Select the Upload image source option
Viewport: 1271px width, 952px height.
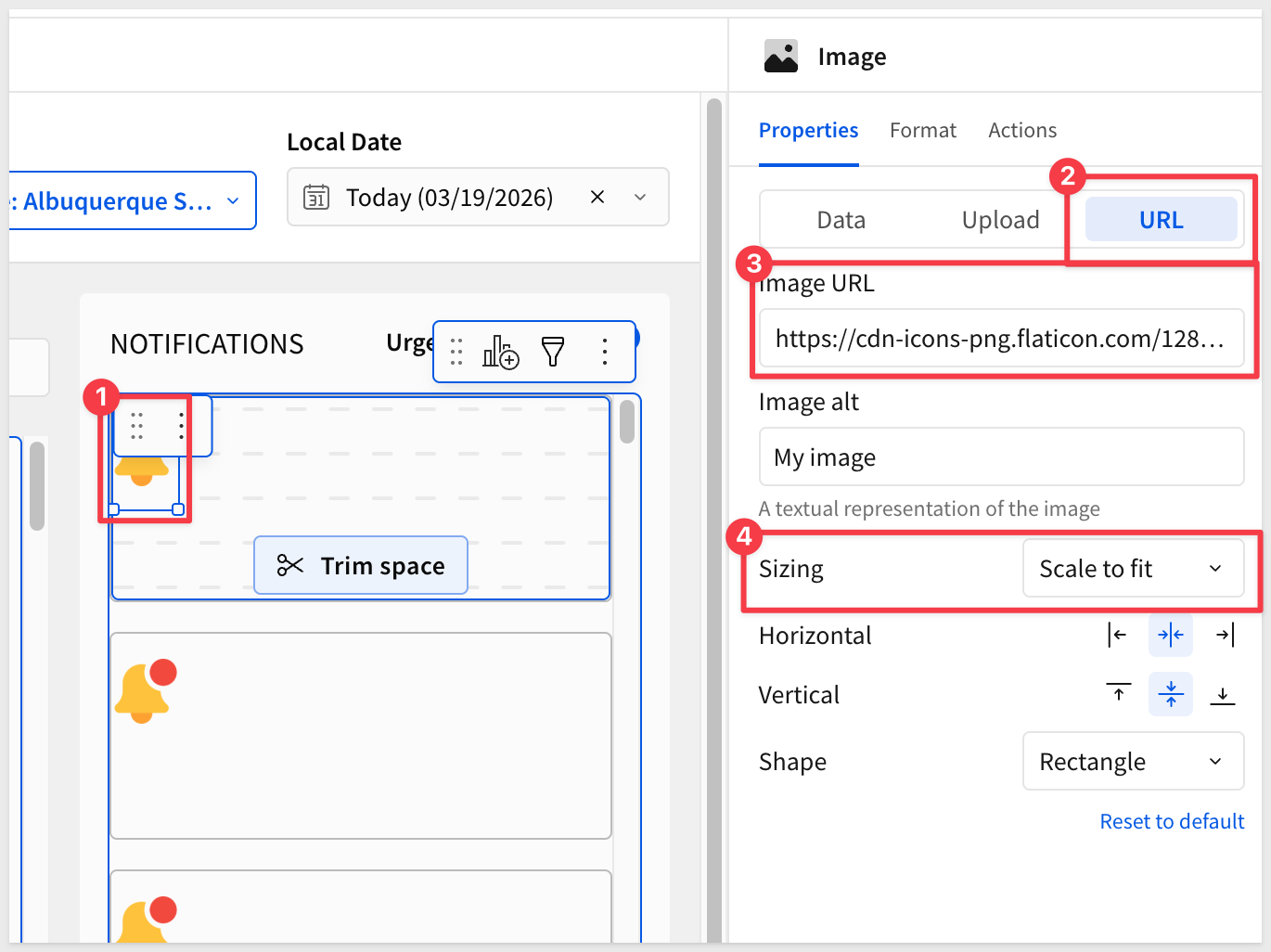pos(1000,220)
